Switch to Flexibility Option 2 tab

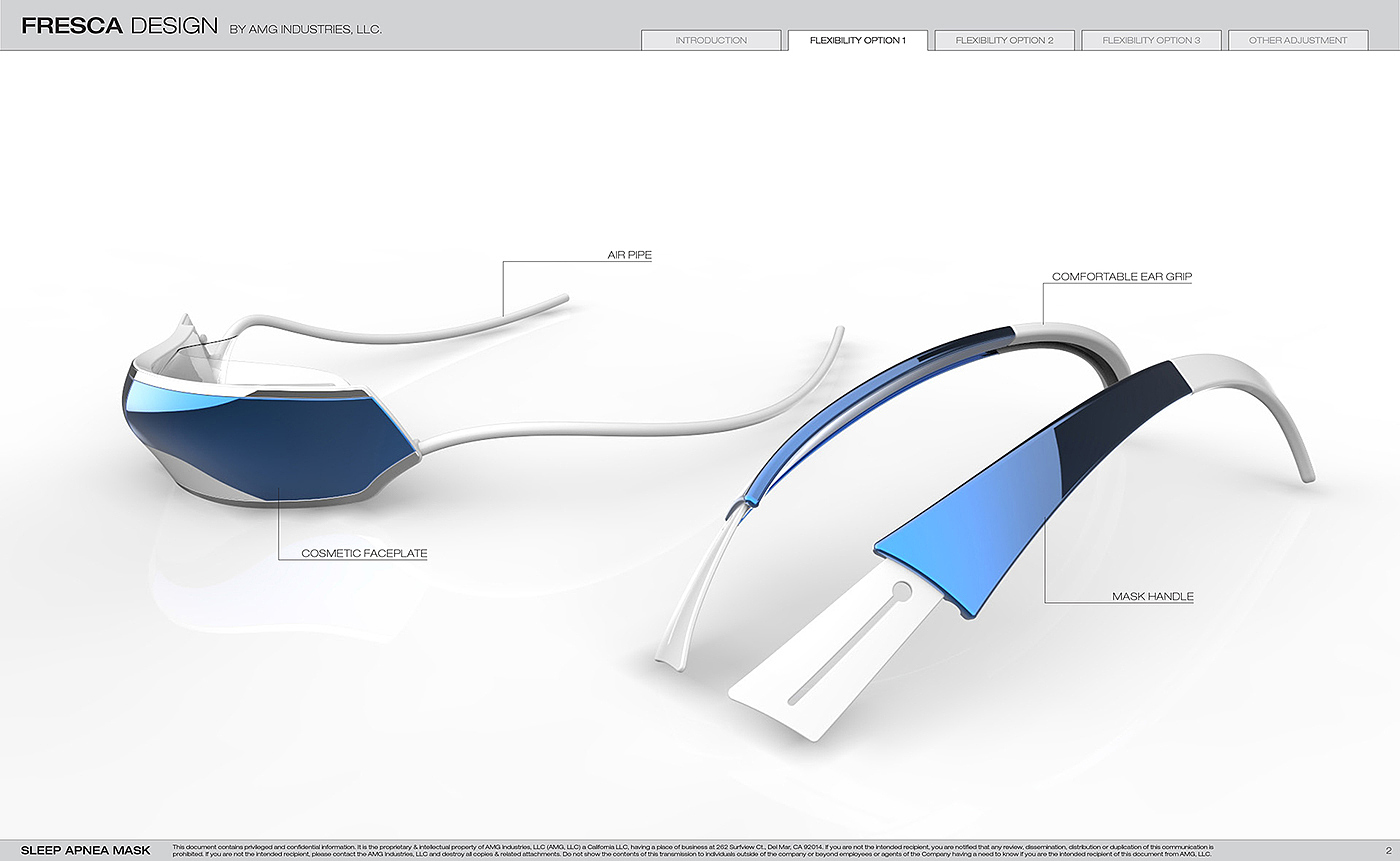[x=1004, y=41]
